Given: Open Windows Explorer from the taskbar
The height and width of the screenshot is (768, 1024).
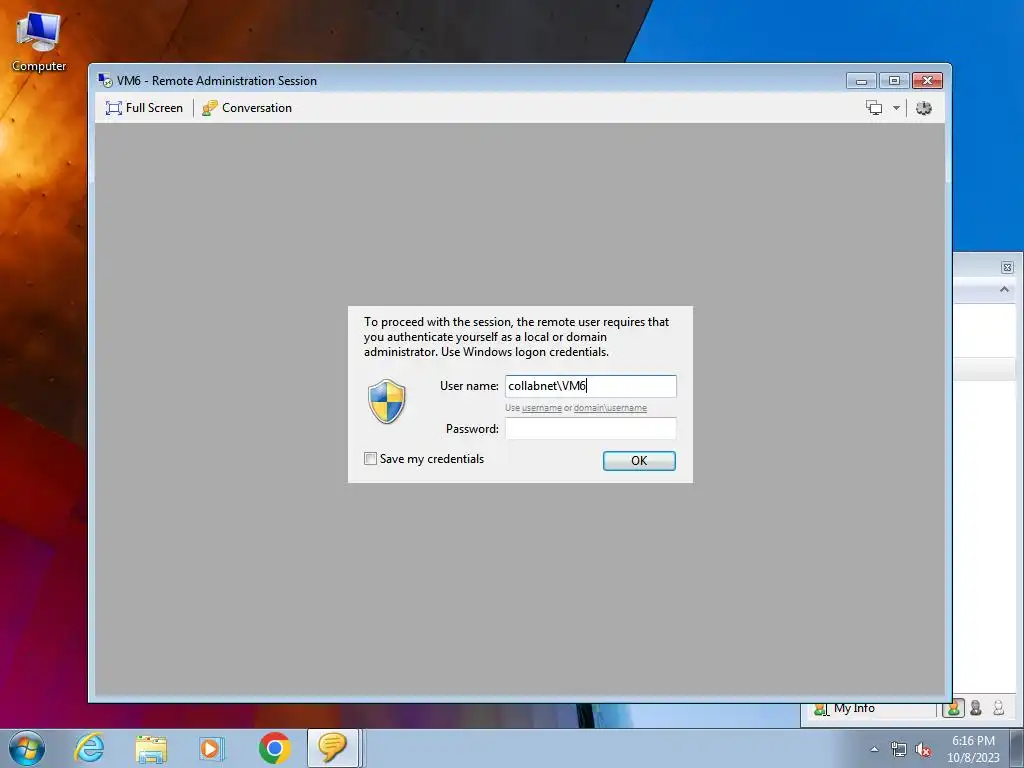Looking at the screenshot, I should [x=151, y=748].
